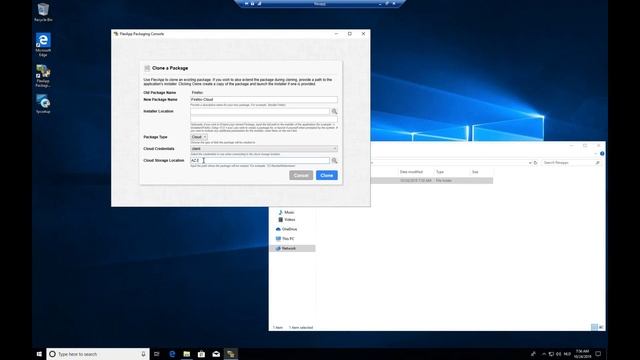640x360 pixels.
Task: Click the Cancel button in Clone dialog
Action: click(x=301, y=175)
